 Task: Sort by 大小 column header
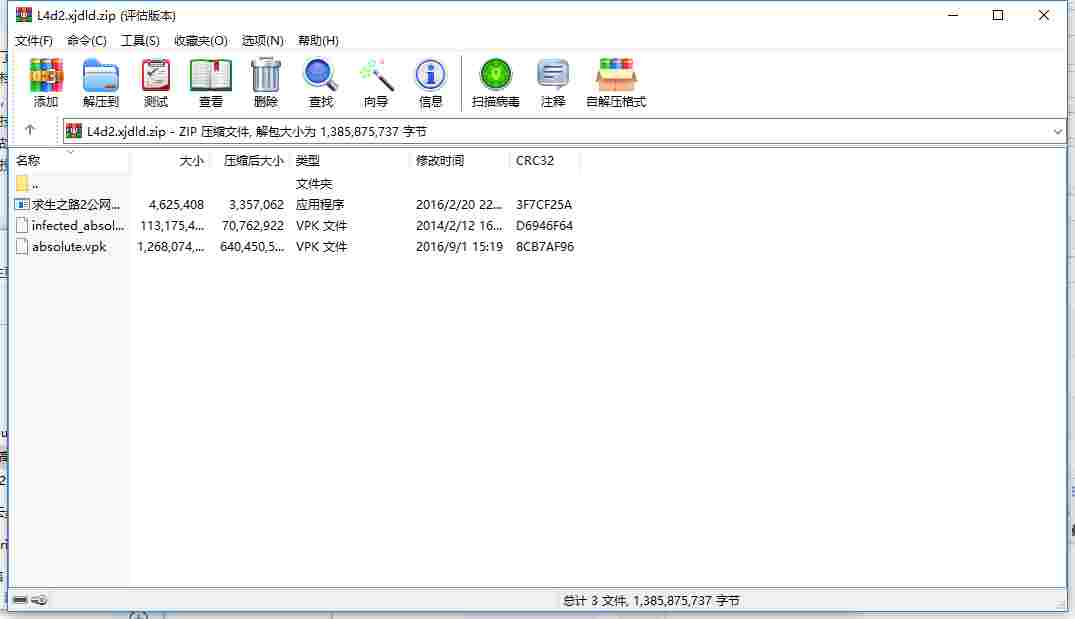[x=169, y=160]
